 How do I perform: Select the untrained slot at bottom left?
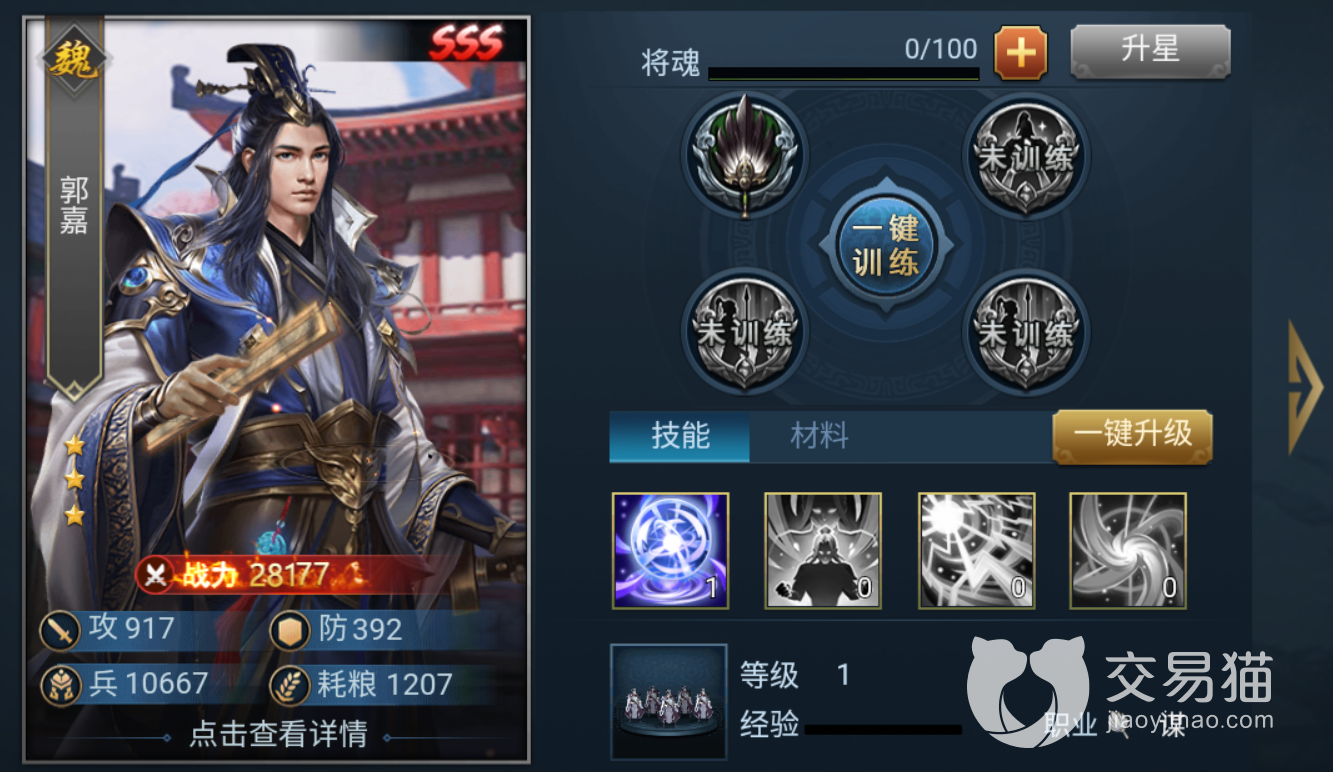click(x=744, y=331)
